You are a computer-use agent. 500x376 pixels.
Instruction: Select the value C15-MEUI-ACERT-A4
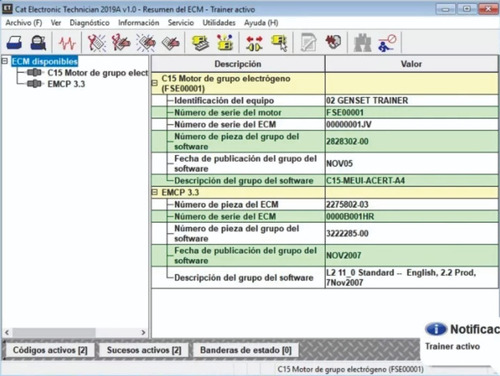coord(366,181)
